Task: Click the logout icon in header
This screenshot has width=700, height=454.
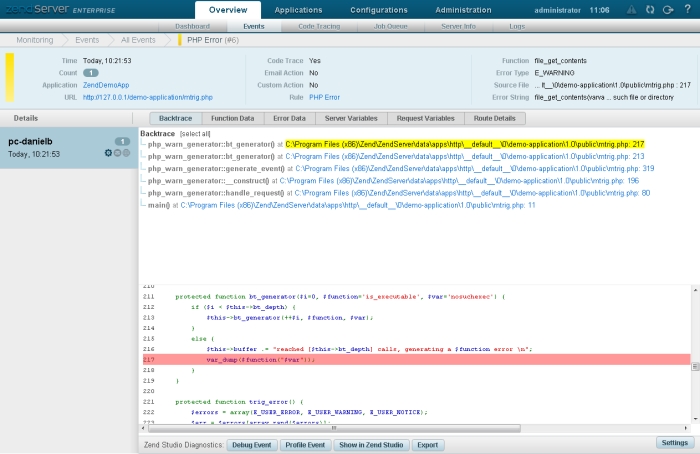Action: 666,10
